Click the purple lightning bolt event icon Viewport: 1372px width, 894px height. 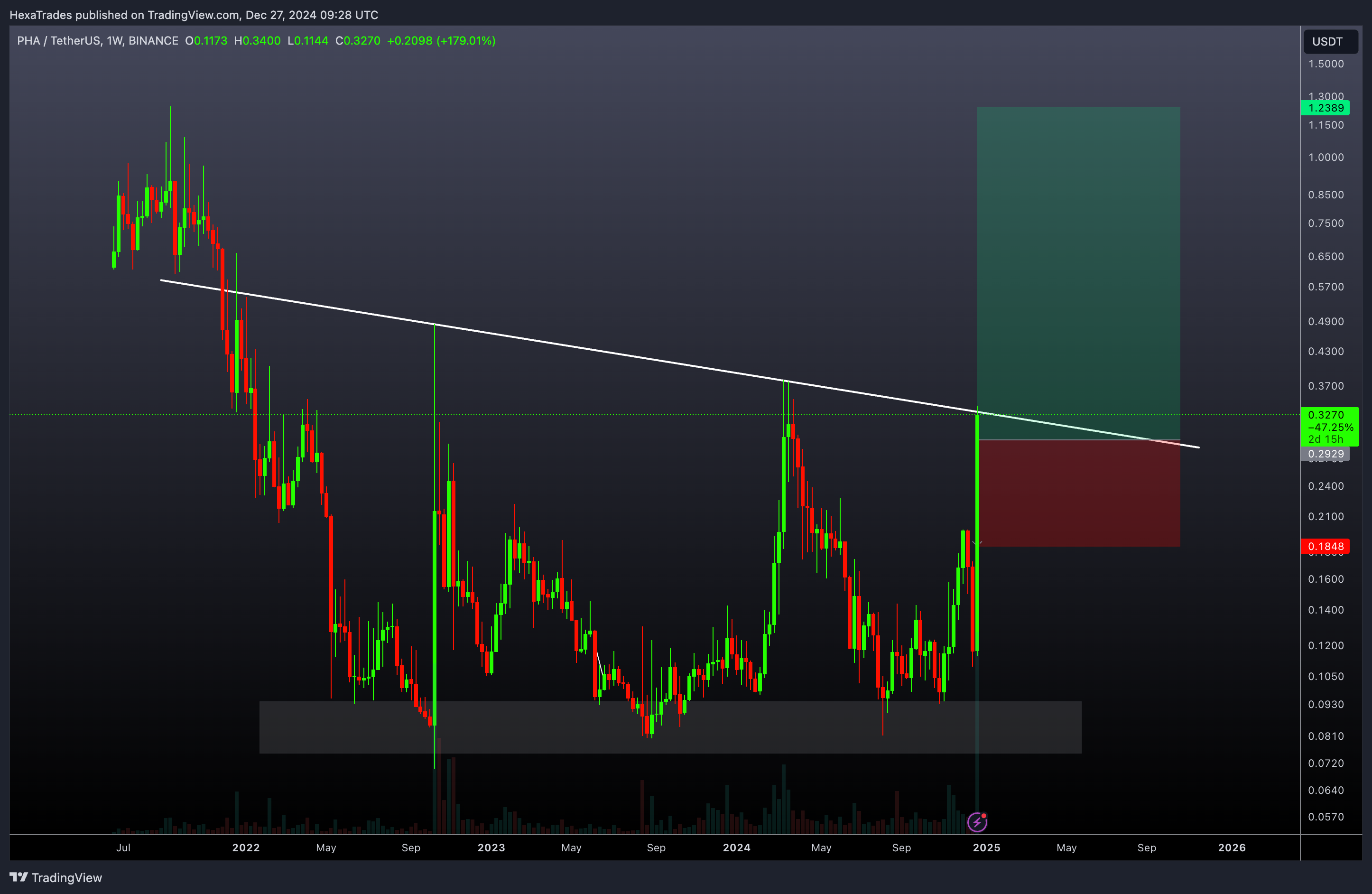coord(977,821)
